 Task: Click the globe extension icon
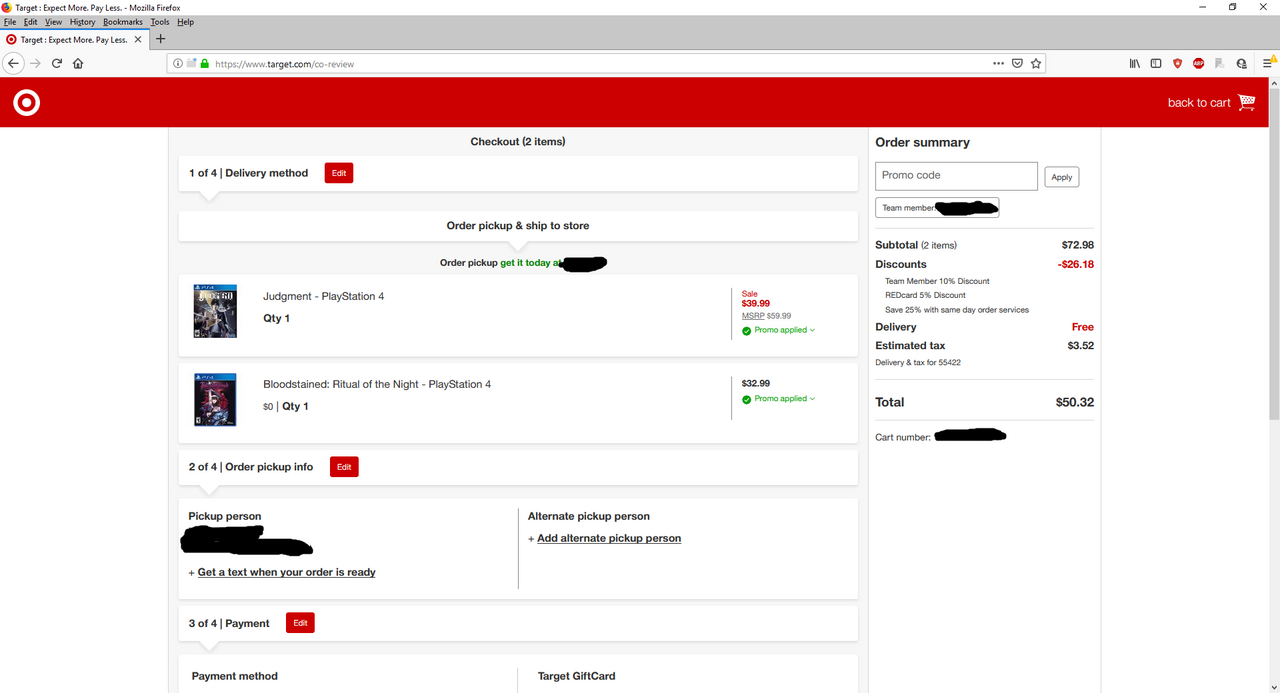1241,63
